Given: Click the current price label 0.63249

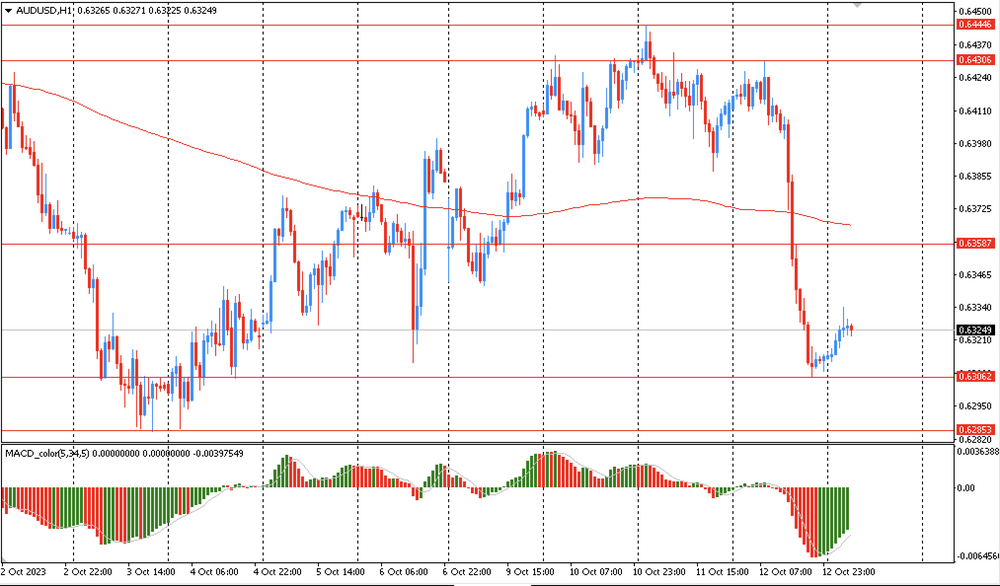Looking at the screenshot, I should (x=974, y=329).
